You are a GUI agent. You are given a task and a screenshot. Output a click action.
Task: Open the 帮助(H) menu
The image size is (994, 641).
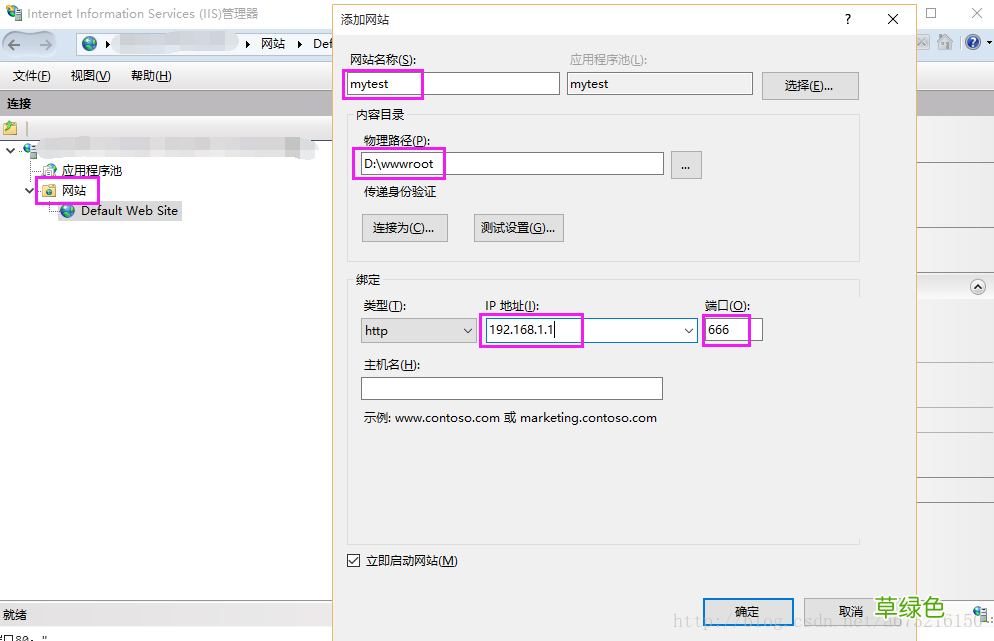[x=151, y=75]
